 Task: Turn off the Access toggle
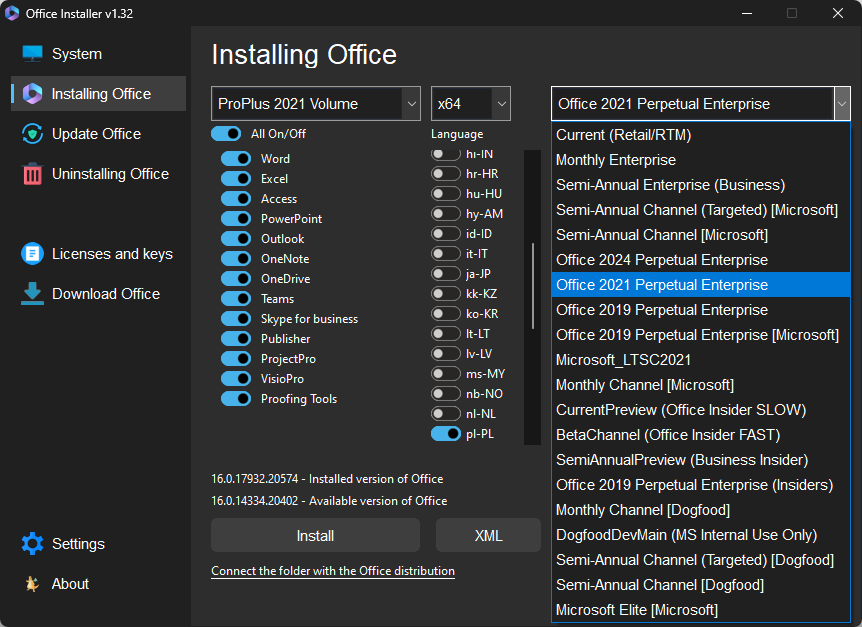236,198
